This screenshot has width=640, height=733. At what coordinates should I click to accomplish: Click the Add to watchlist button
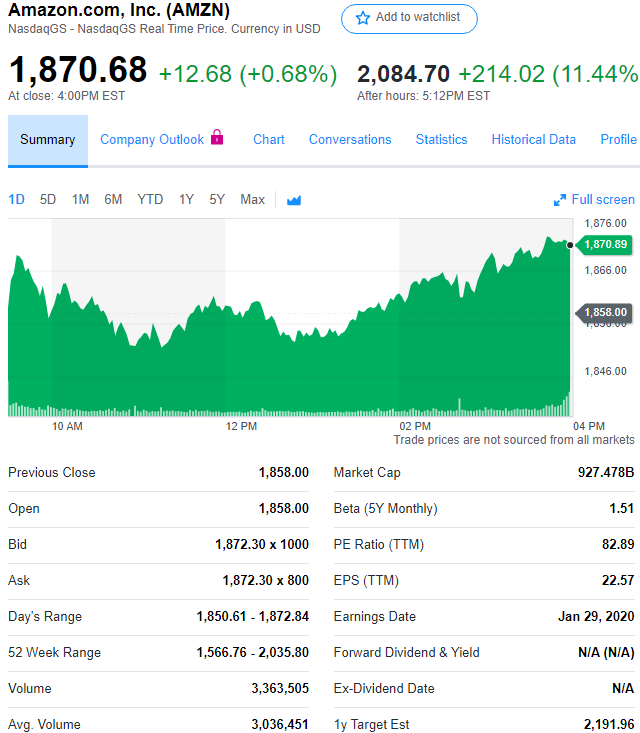[409, 19]
